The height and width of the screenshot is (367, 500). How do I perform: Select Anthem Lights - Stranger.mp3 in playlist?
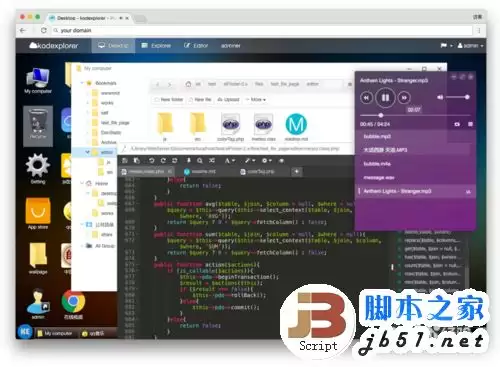pos(415,191)
